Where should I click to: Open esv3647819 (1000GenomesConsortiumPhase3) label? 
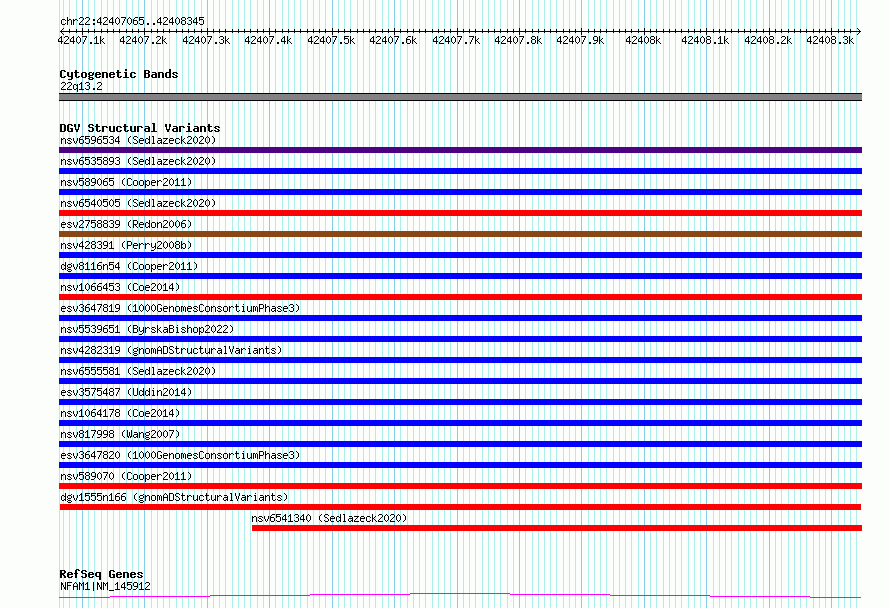180,308
